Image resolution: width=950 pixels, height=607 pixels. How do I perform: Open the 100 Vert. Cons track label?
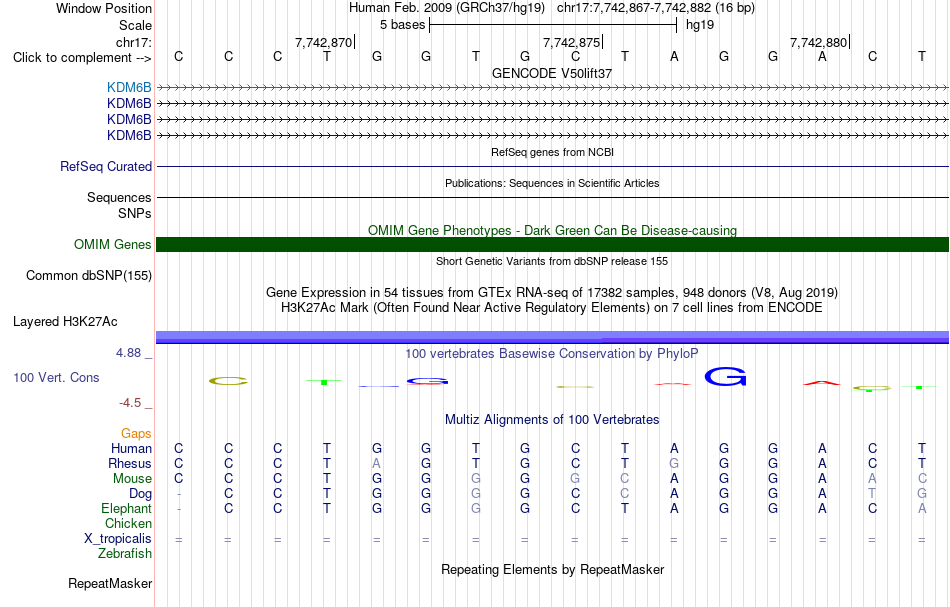point(56,377)
